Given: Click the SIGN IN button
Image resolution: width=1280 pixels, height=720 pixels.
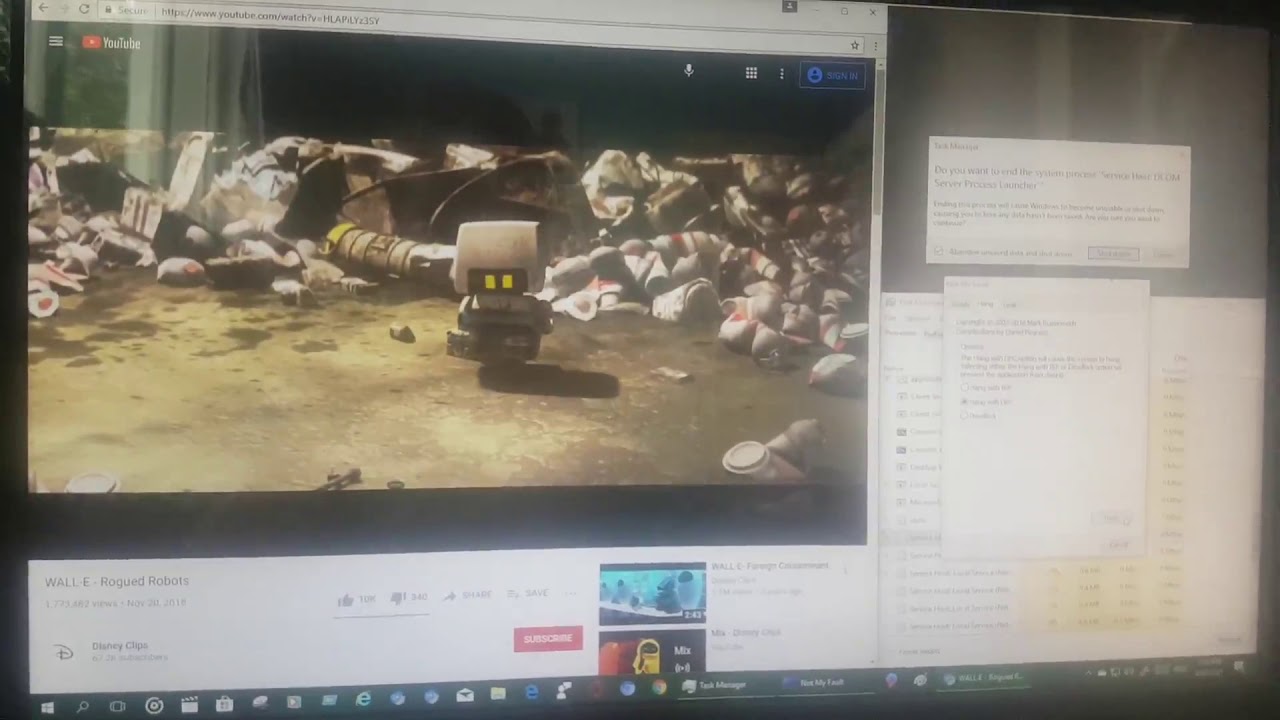Looking at the screenshot, I should (832, 75).
